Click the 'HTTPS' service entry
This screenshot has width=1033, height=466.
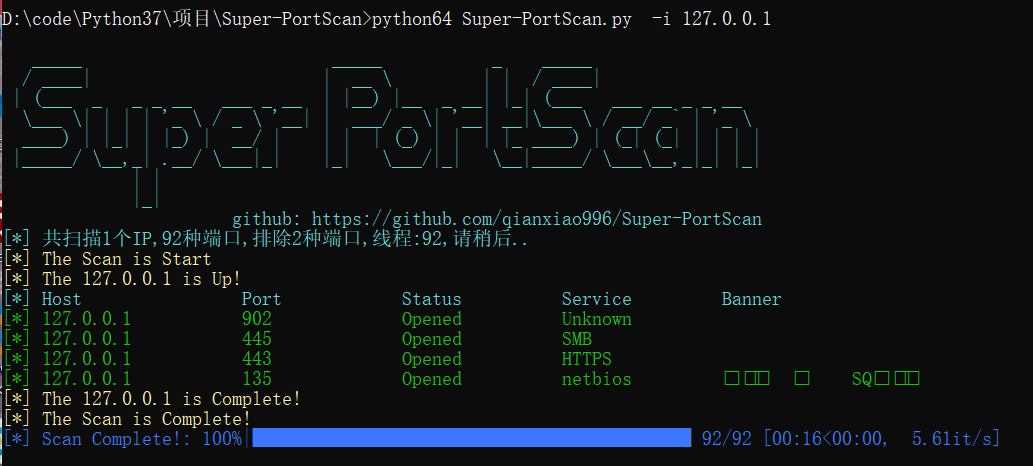[586, 359]
